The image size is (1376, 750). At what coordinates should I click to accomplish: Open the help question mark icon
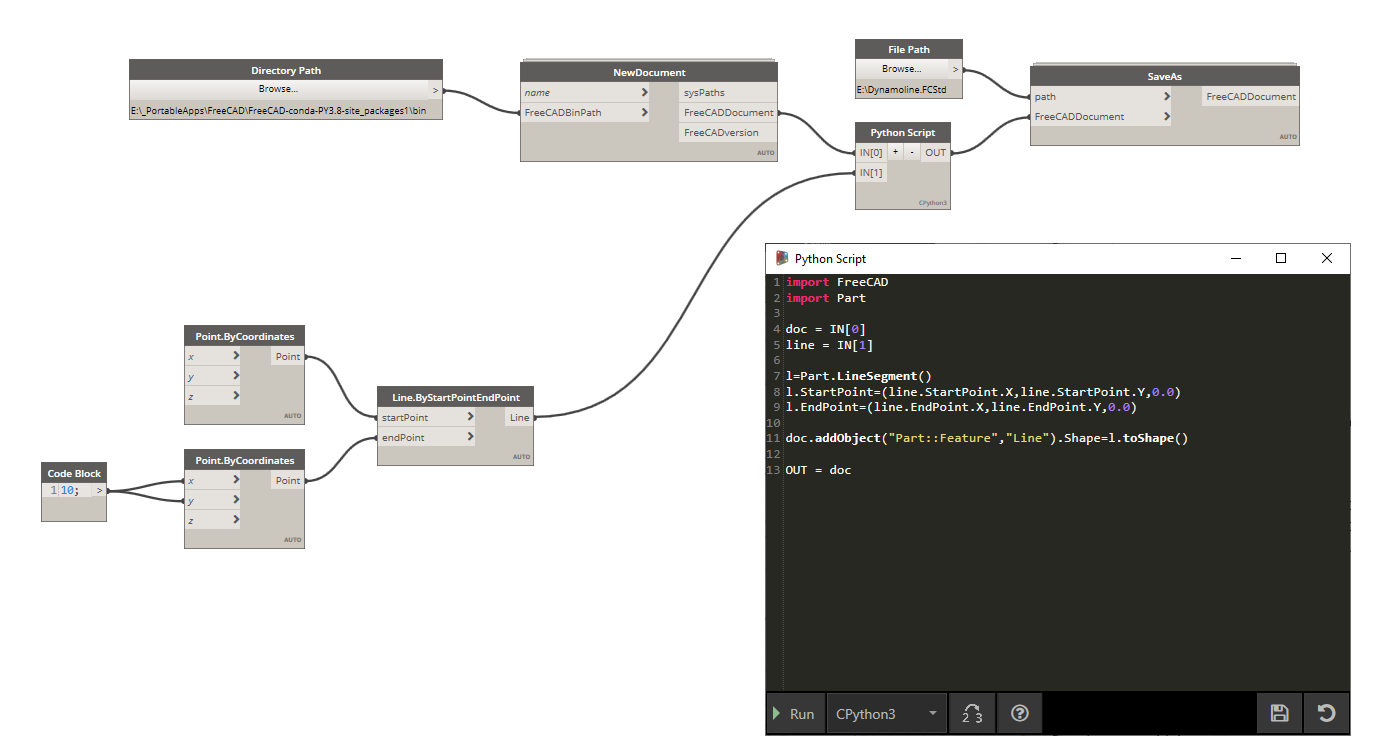1019,713
